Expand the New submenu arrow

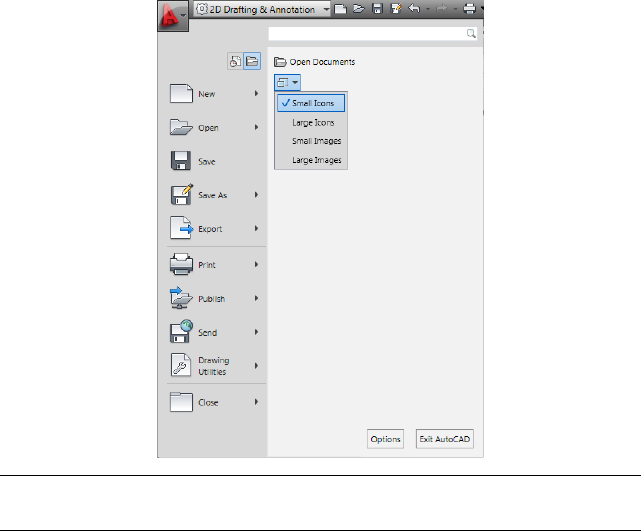click(256, 94)
